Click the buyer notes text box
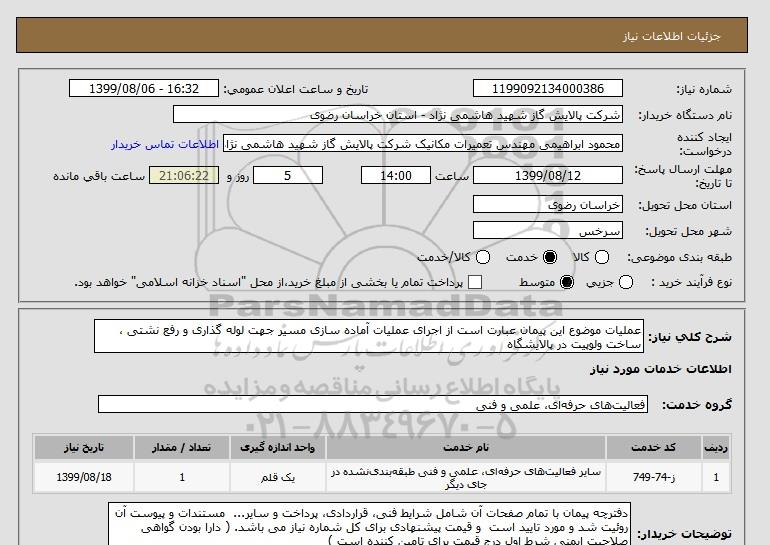 (x=369, y=524)
